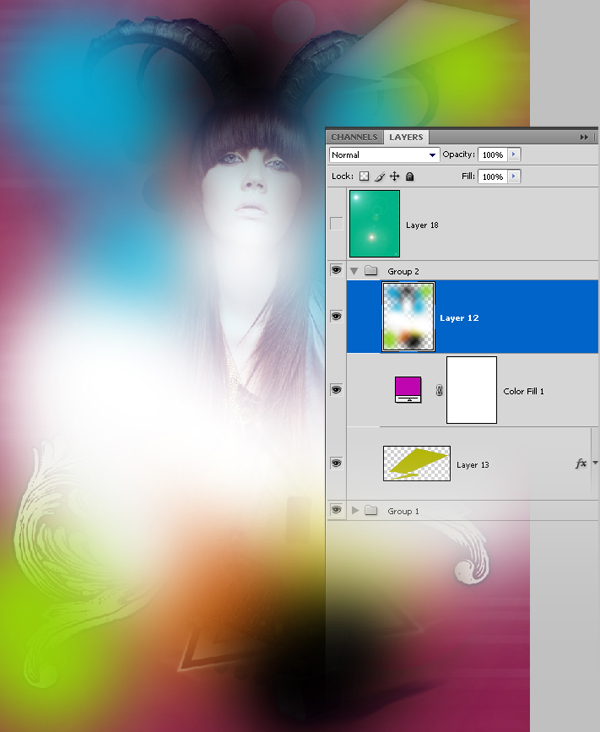
Task: Show Layer 18 via its visibility box
Action: point(336,224)
